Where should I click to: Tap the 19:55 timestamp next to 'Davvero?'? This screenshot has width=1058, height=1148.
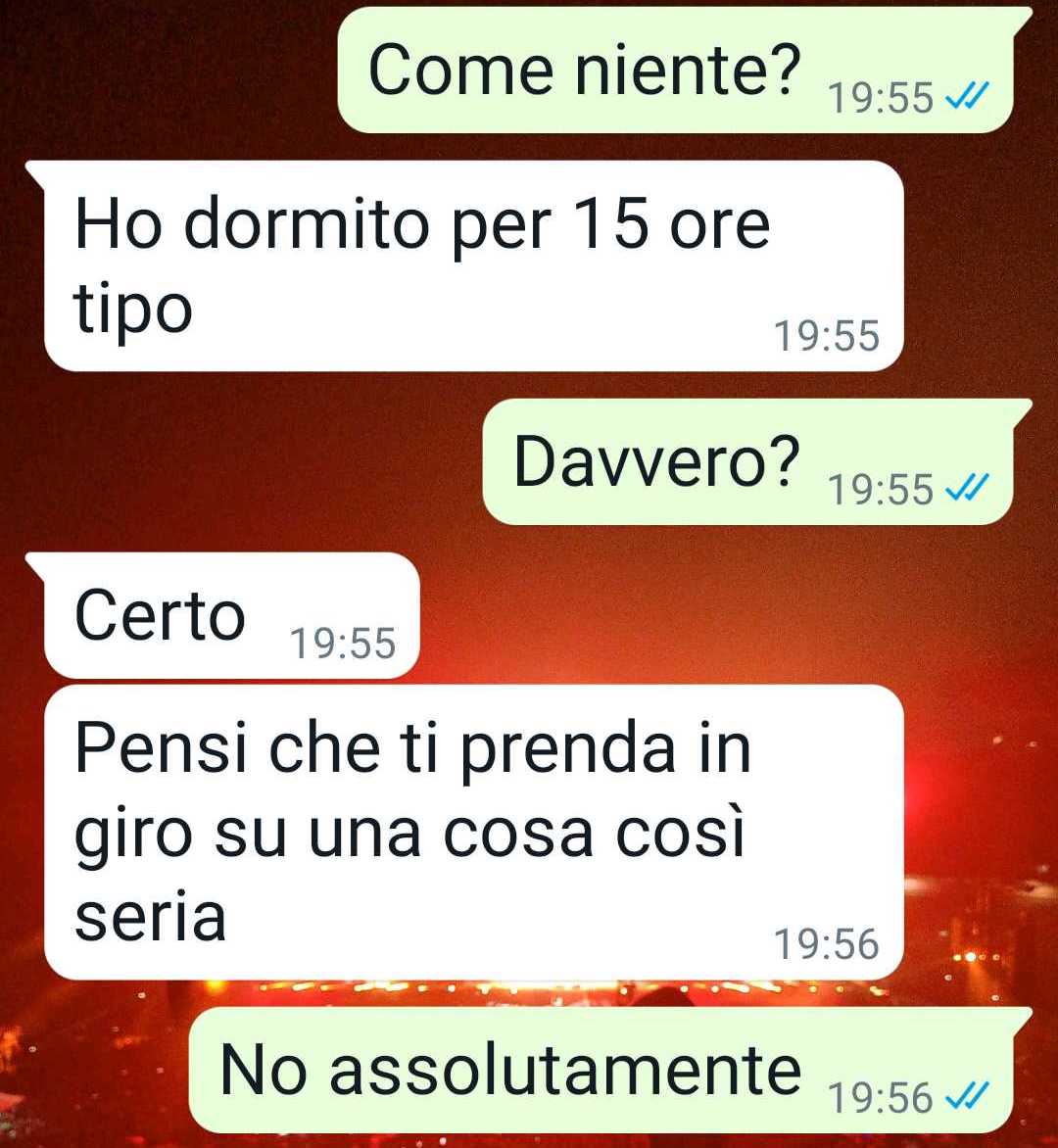[x=881, y=489]
